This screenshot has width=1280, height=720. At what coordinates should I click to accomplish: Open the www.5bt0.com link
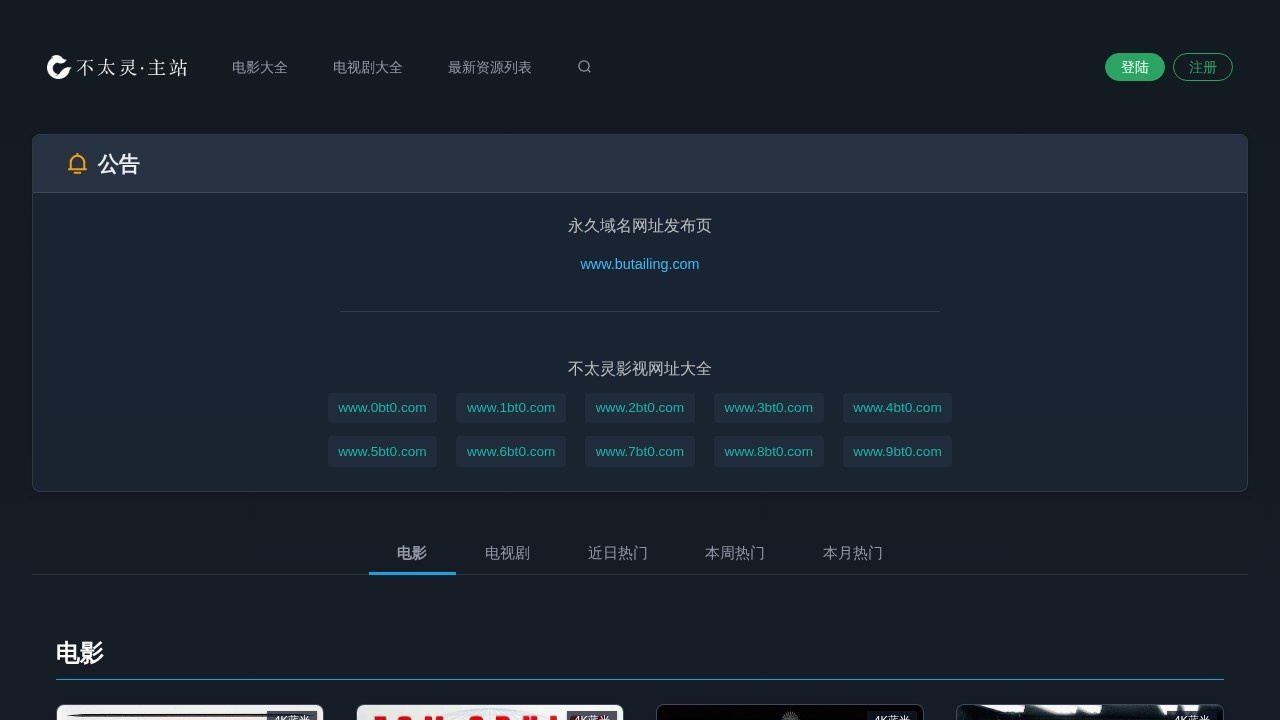(382, 452)
